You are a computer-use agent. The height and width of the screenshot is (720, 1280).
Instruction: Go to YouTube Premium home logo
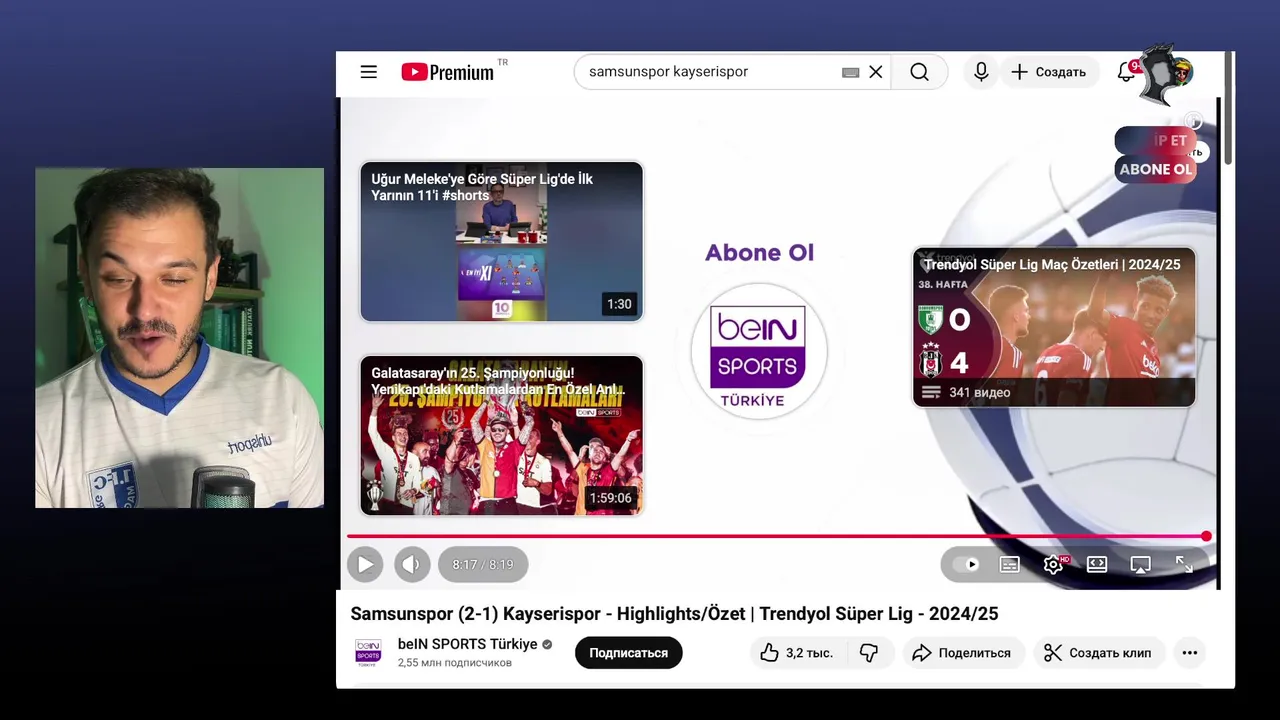(448, 72)
